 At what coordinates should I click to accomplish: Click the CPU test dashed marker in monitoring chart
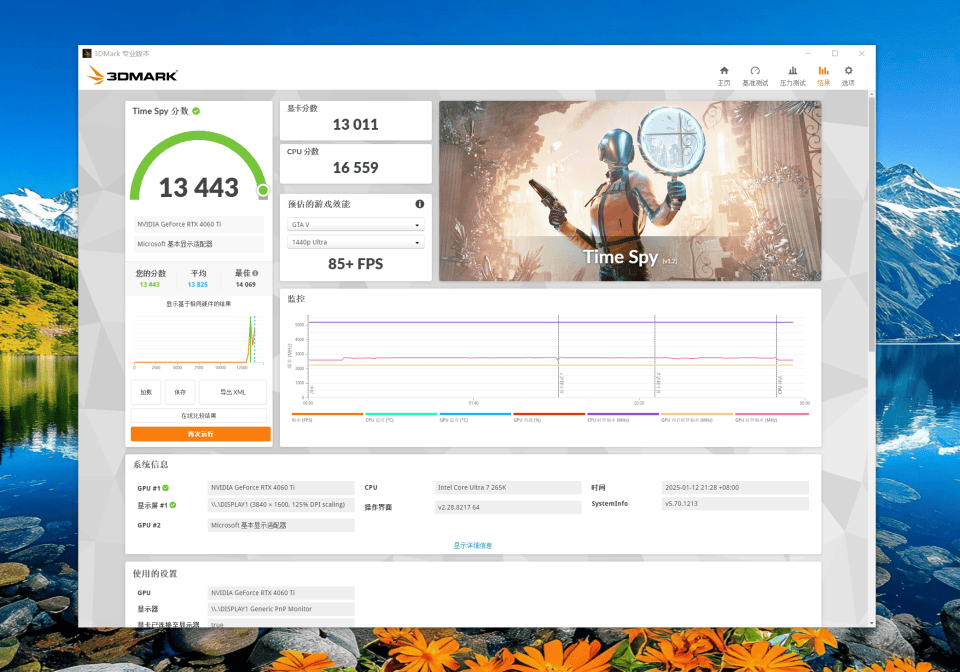pos(776,356)
